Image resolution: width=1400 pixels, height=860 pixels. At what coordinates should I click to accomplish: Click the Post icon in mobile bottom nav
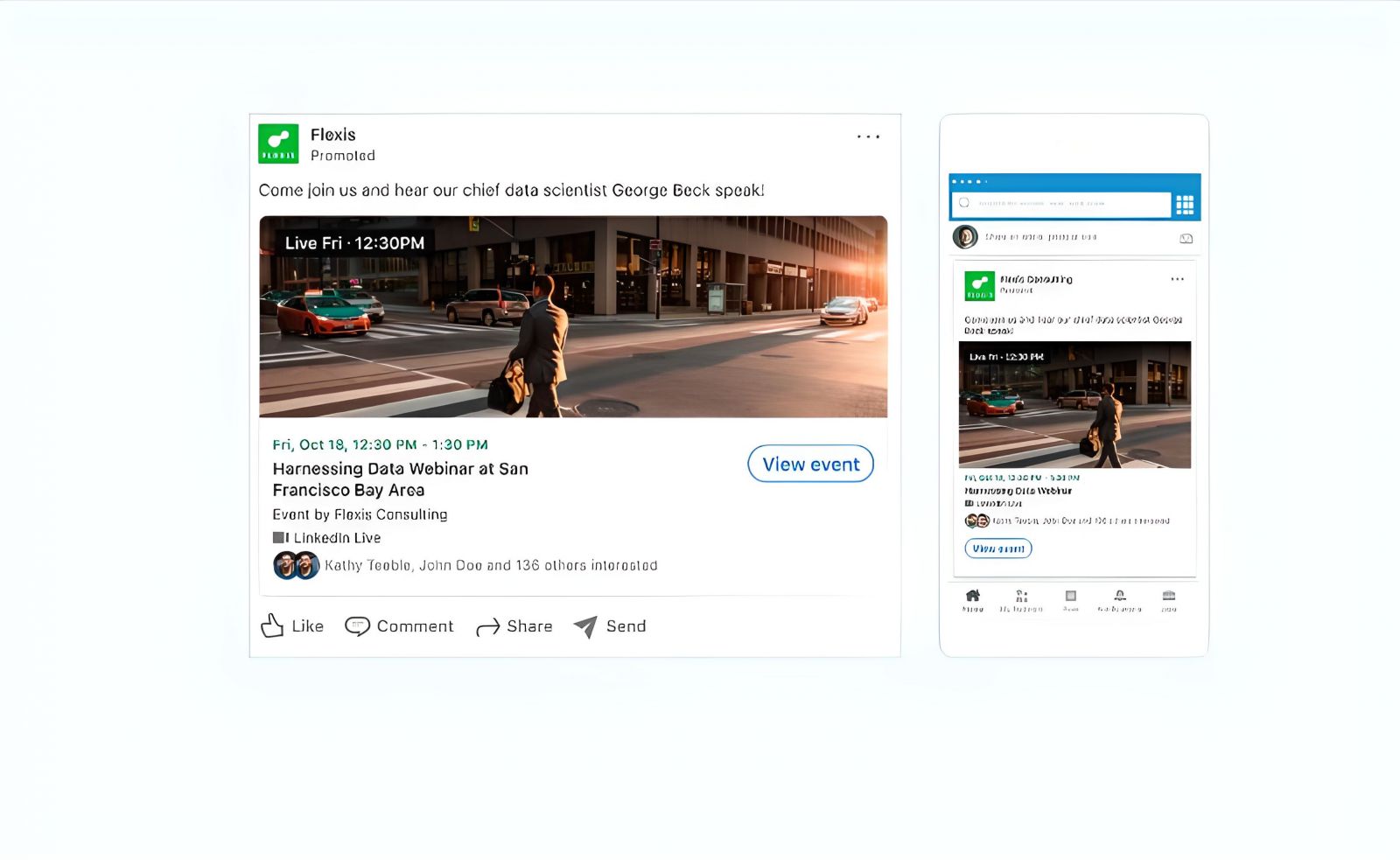pos(1070,596)
